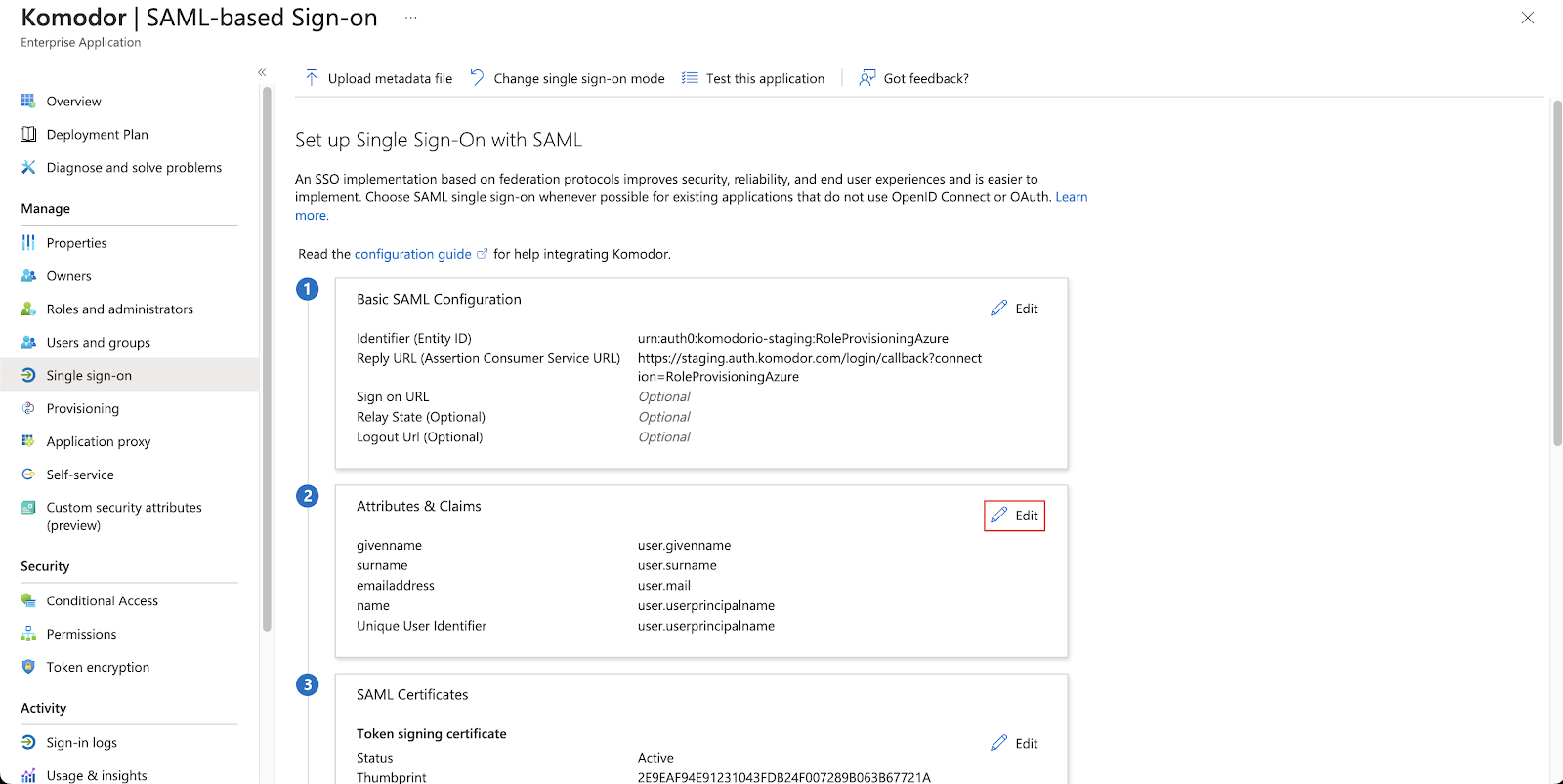Click the Self-service icon
Screen dimensions: 1563x784
click(x=28, y=475)
